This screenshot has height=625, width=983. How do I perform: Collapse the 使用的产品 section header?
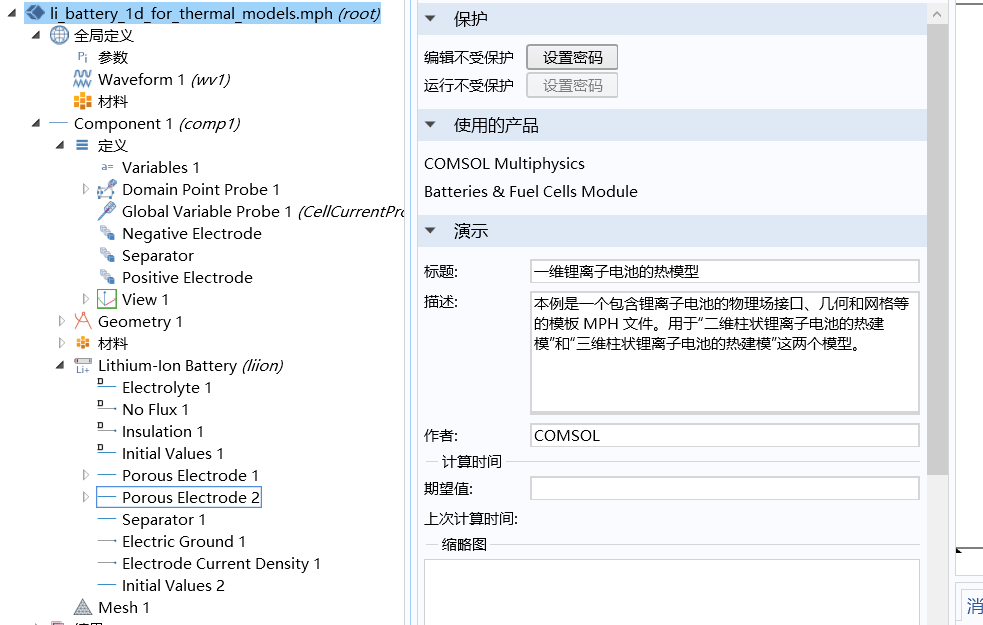[431, 126]
